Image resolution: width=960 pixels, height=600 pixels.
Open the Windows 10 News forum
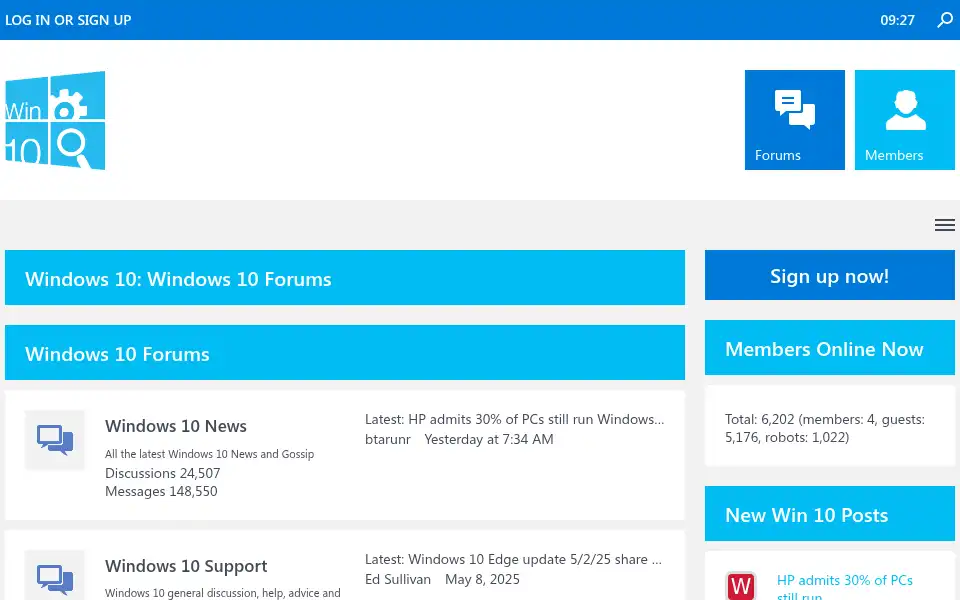pyautogui.click(x=176, y=426)
